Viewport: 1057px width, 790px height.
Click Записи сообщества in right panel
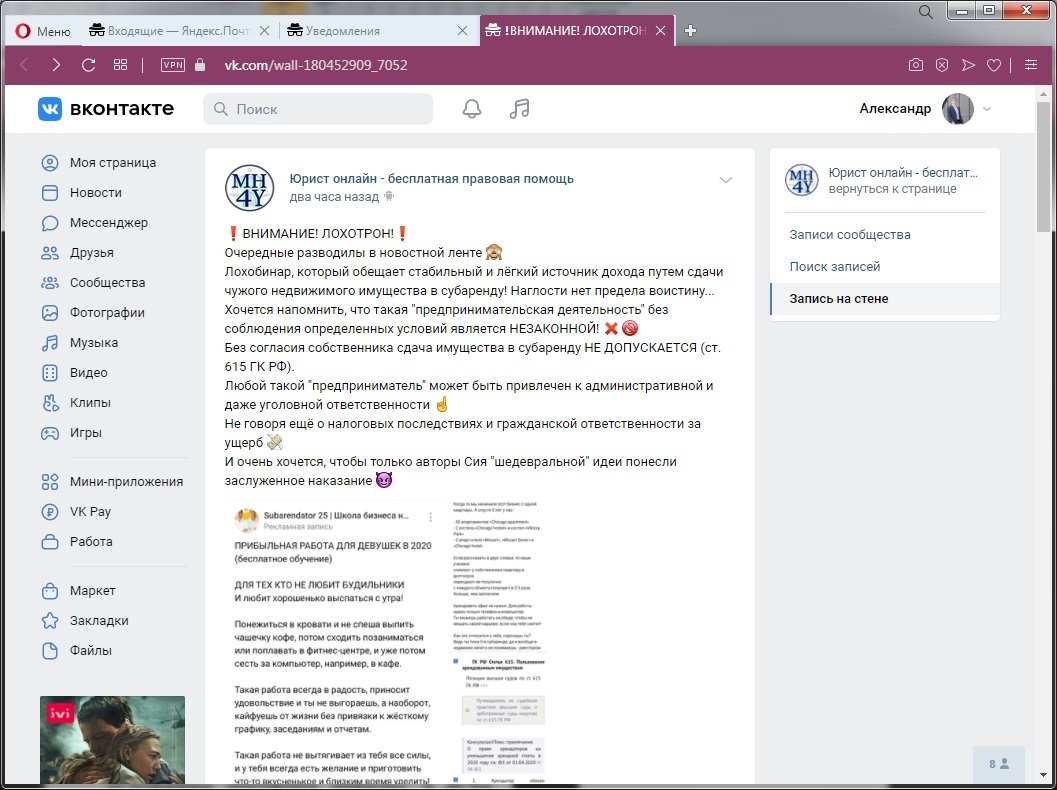pyautogui.click(x=849, y=235)
